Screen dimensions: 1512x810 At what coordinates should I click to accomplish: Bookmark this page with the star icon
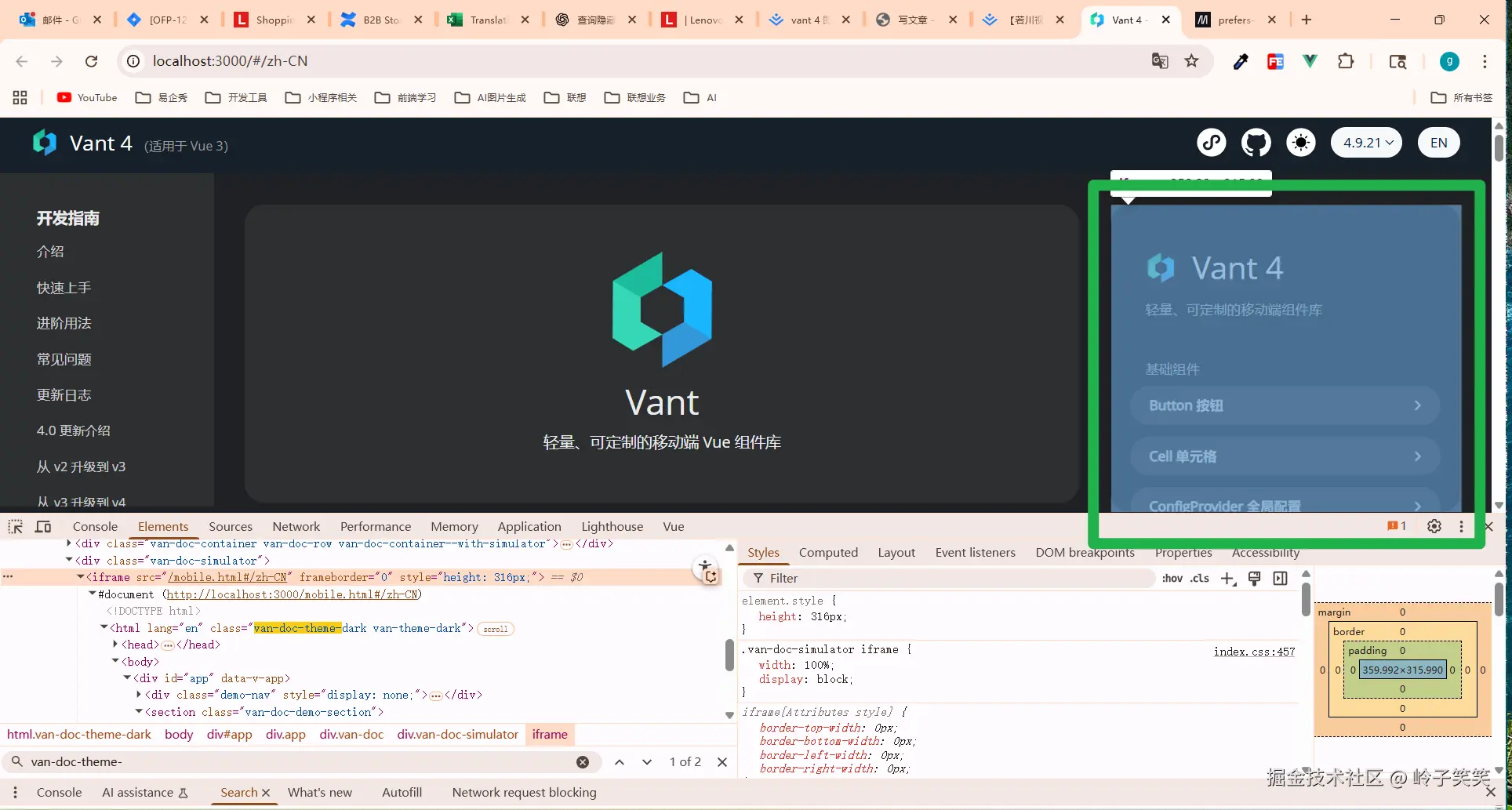[x=1192, y=61]
